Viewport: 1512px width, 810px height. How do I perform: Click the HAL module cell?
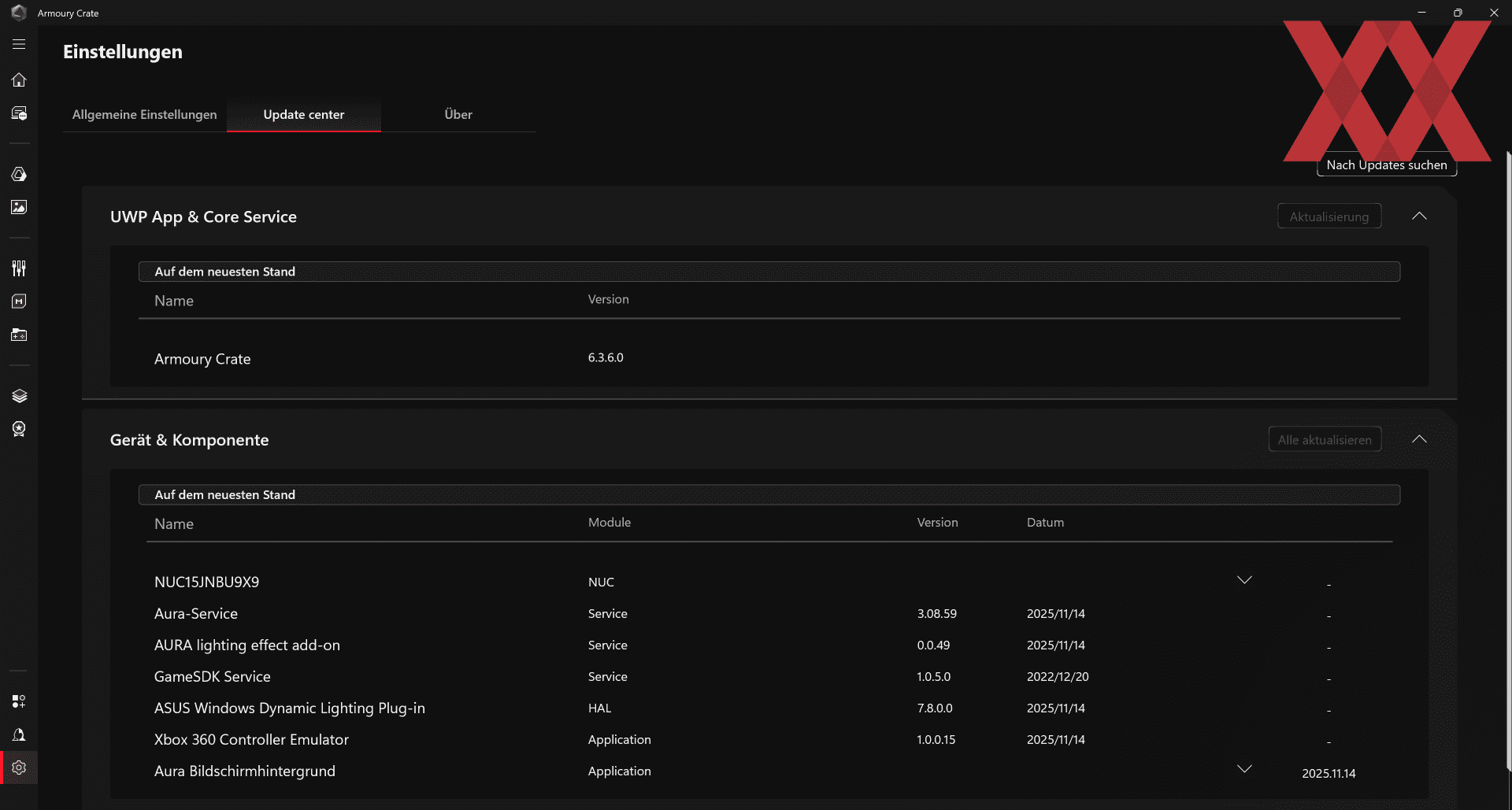coord(600,708)
